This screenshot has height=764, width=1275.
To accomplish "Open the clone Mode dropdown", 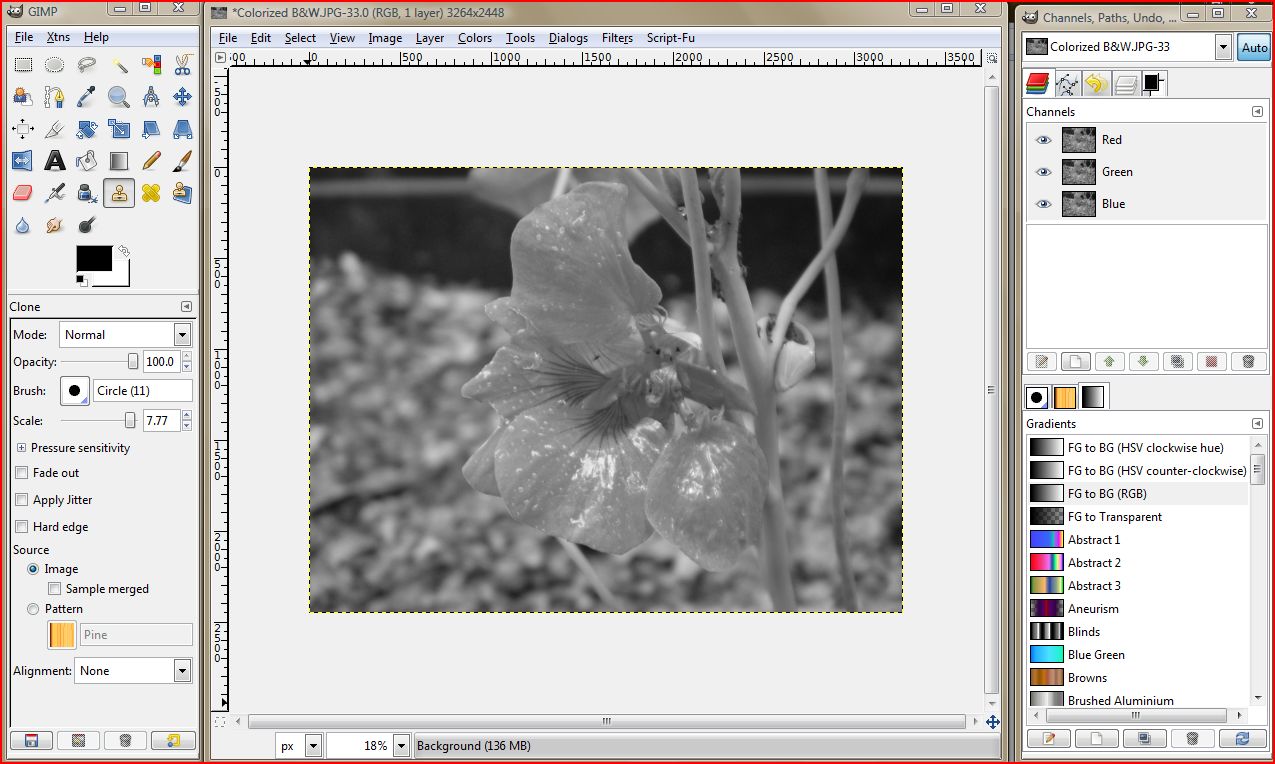I will (180, 334).
